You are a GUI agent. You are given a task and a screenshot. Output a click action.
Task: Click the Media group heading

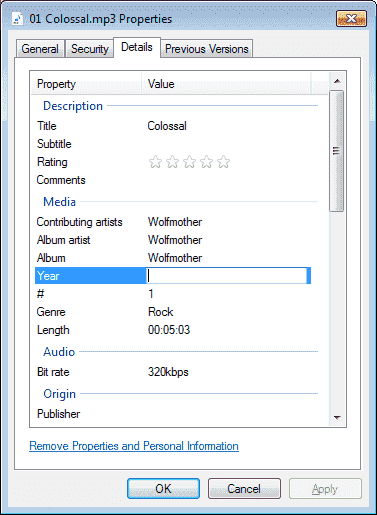(x=59, y=202)
